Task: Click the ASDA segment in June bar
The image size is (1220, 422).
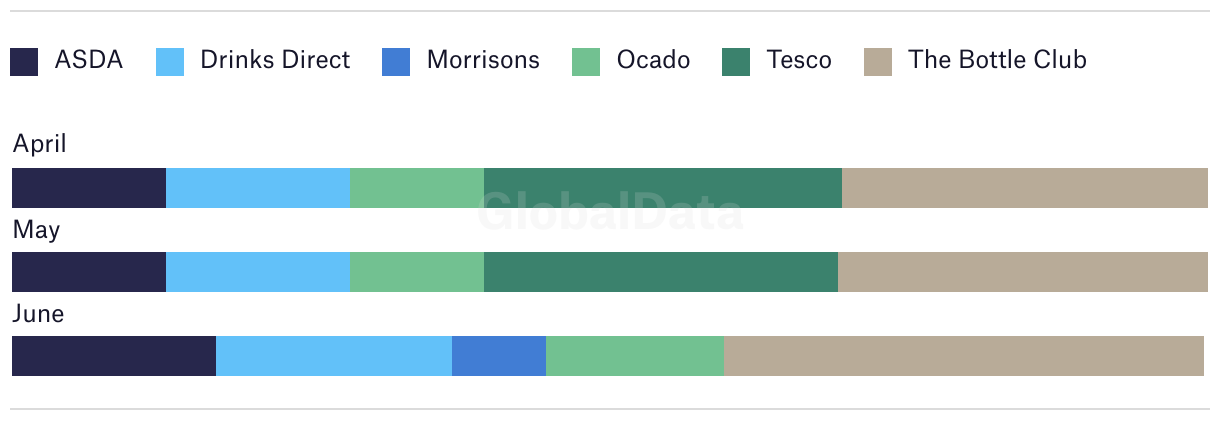Action: (114, 356)
